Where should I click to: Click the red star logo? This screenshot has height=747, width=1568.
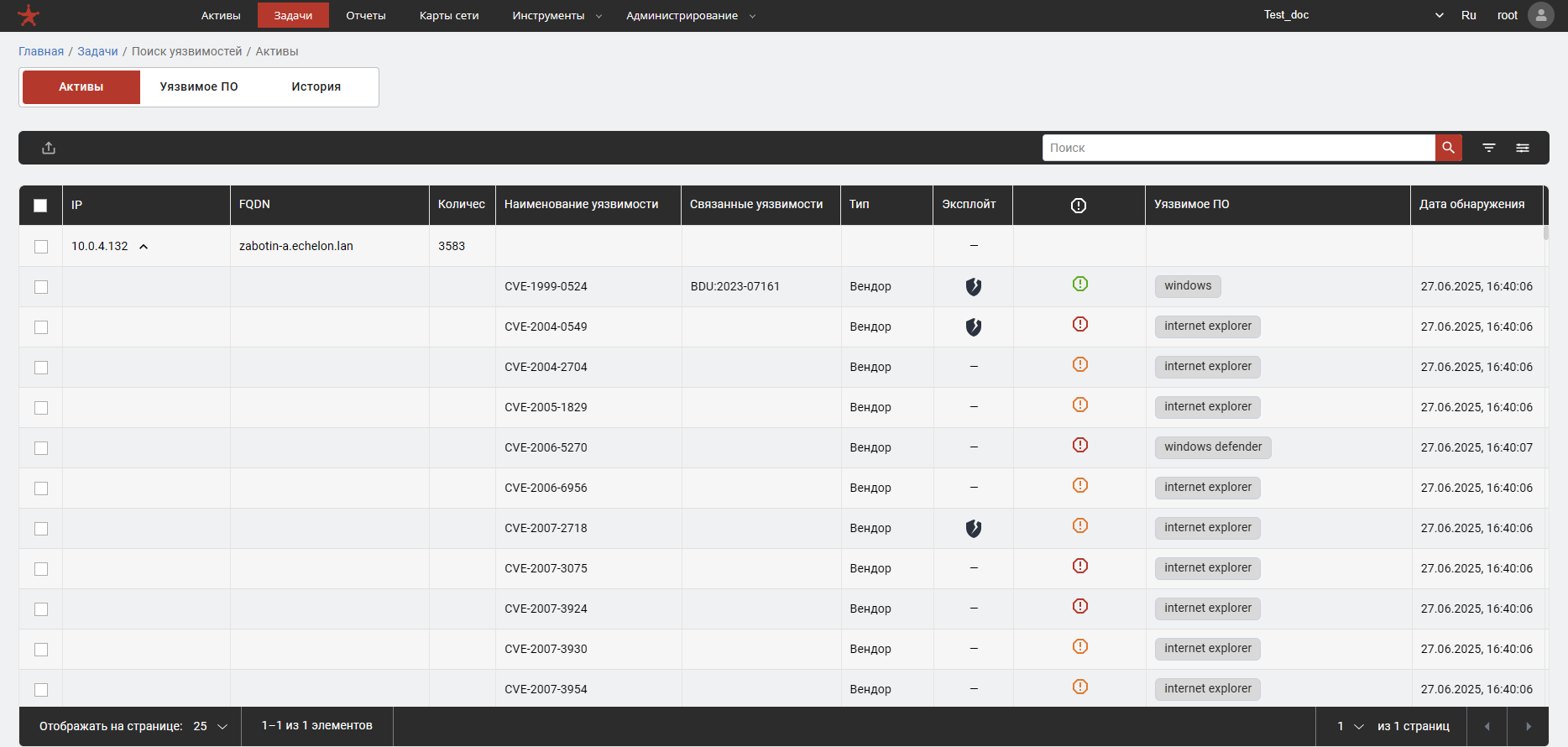[29, 15]
